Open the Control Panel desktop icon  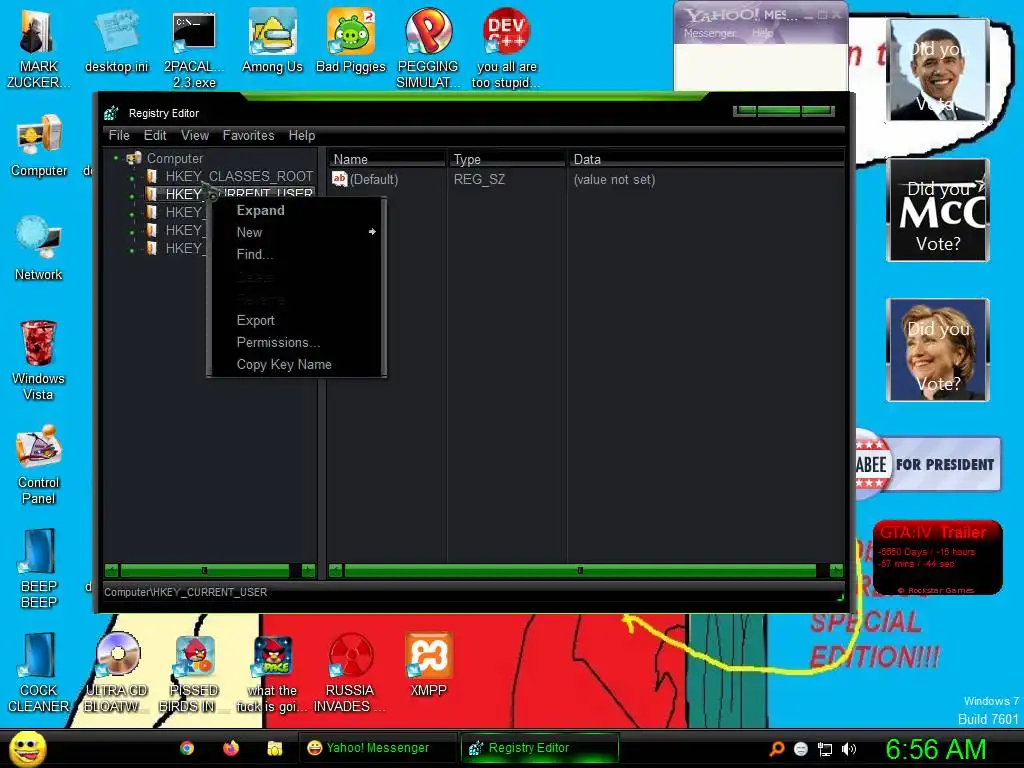click(x=39, y=464)
